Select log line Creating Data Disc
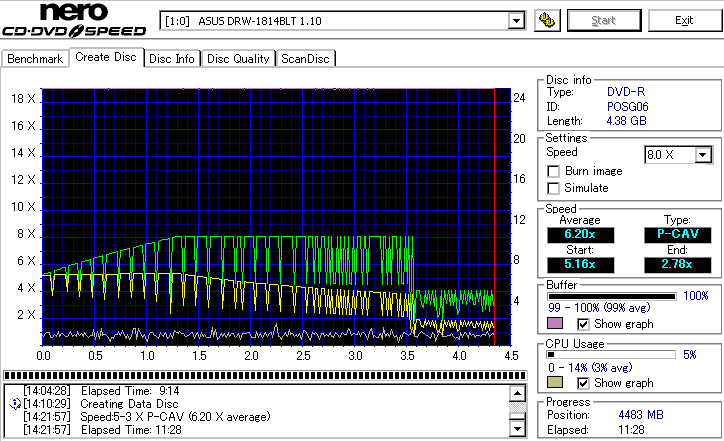This screenshot has width=724, height=441. (x=101, y=404)
